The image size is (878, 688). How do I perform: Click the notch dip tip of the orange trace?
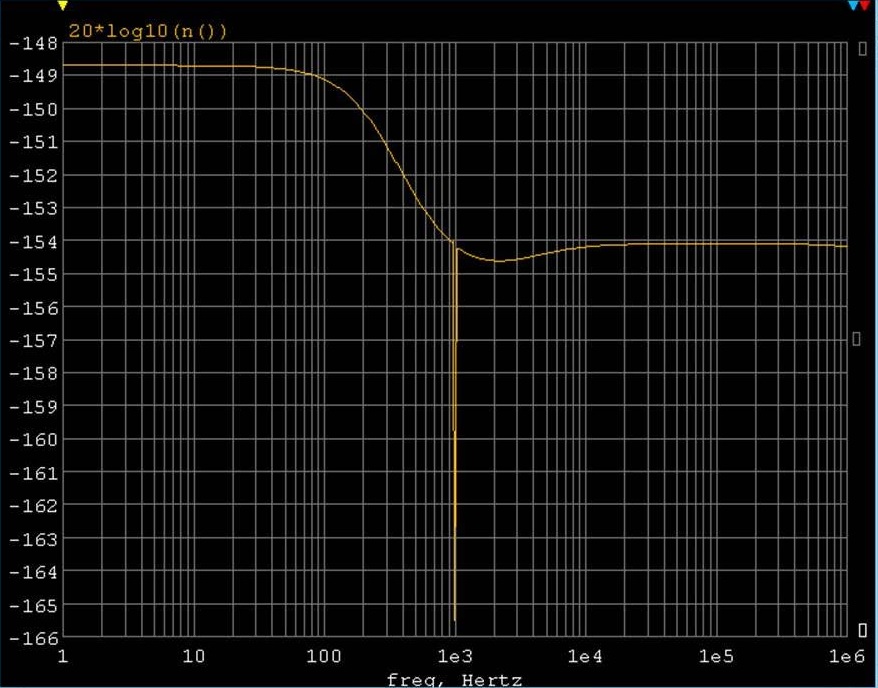point(455,619)
